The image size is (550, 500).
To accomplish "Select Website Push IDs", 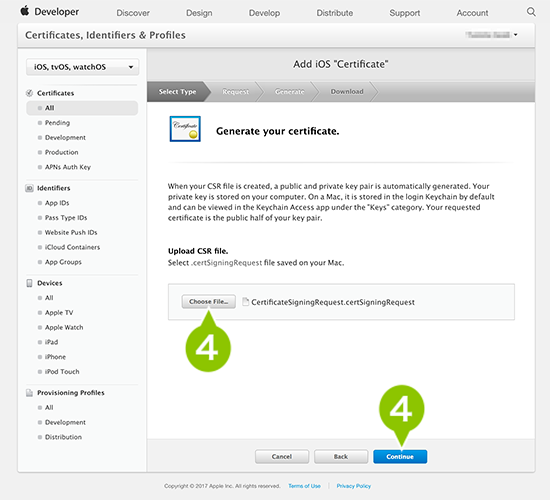I will [x=71, y=232].
